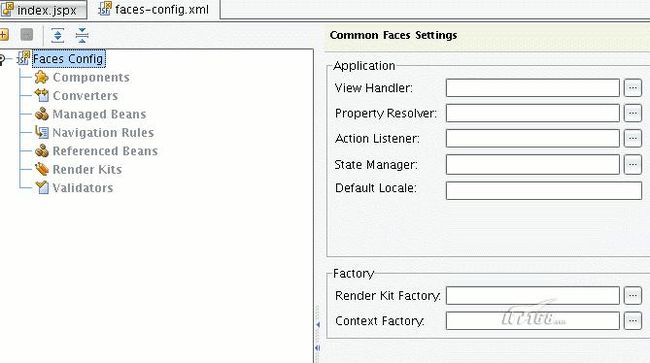Browse for State Manager class

point(633,165)
